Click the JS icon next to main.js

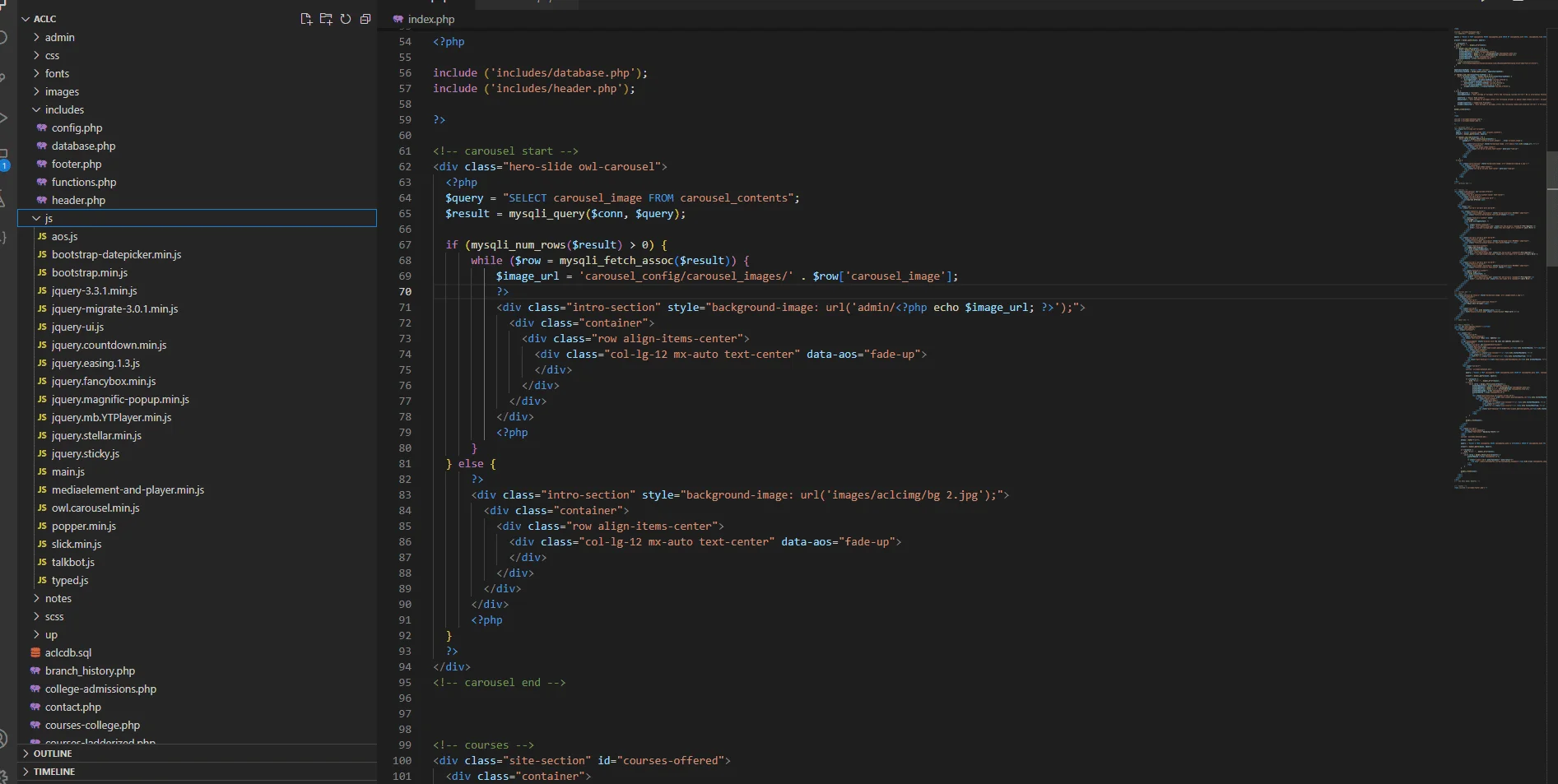pos(42,471)
